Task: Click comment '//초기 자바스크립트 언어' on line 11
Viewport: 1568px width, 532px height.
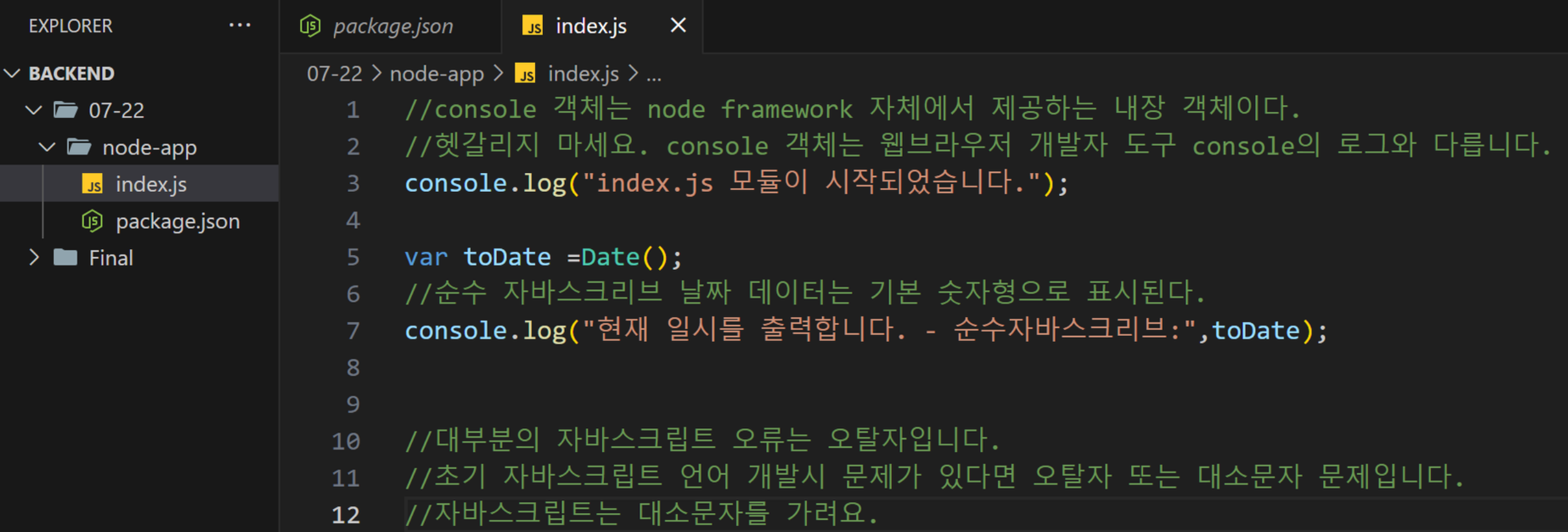Action: pyautogui.click(x=567, y=477)
